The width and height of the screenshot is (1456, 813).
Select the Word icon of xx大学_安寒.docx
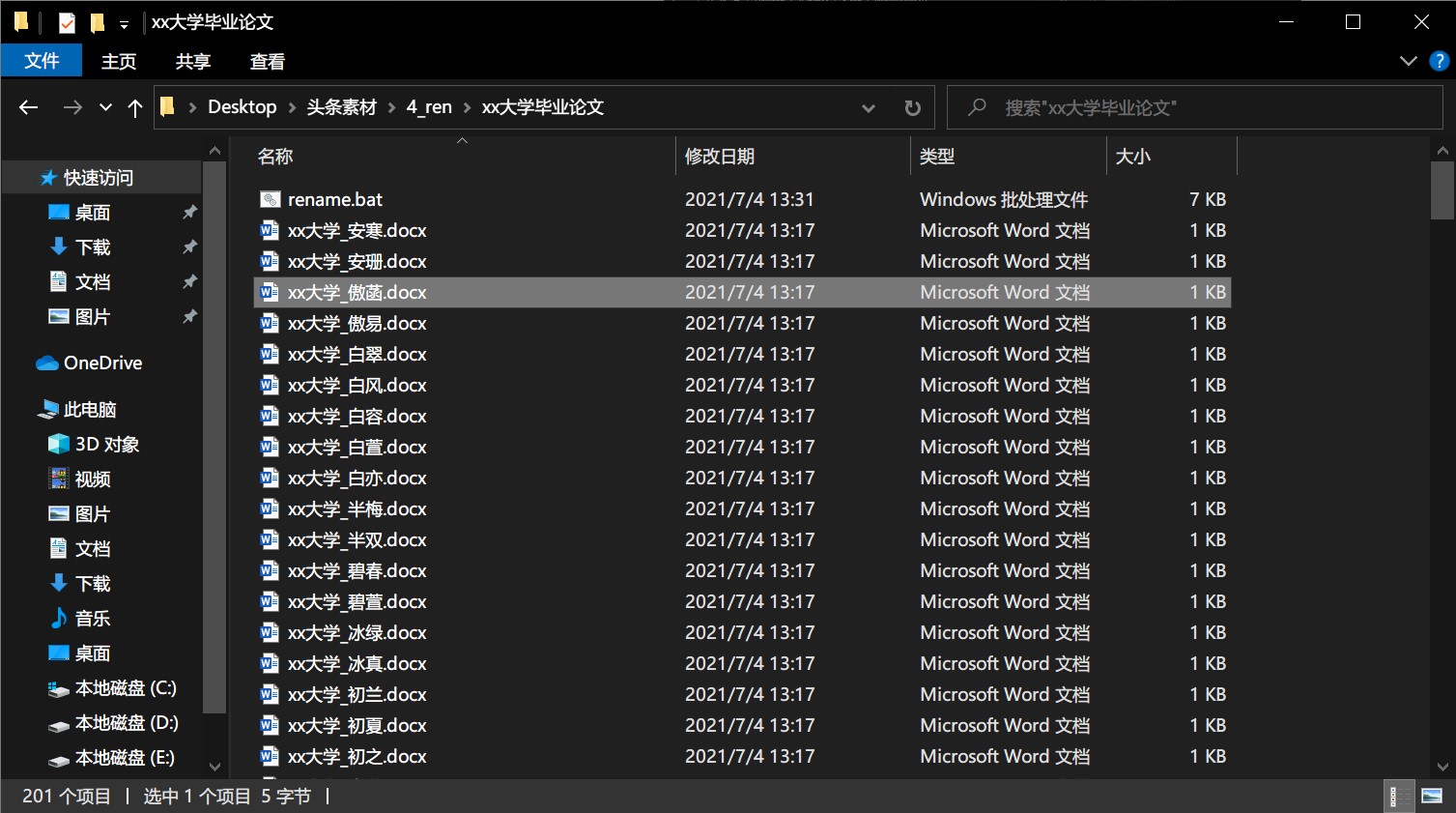270,230
